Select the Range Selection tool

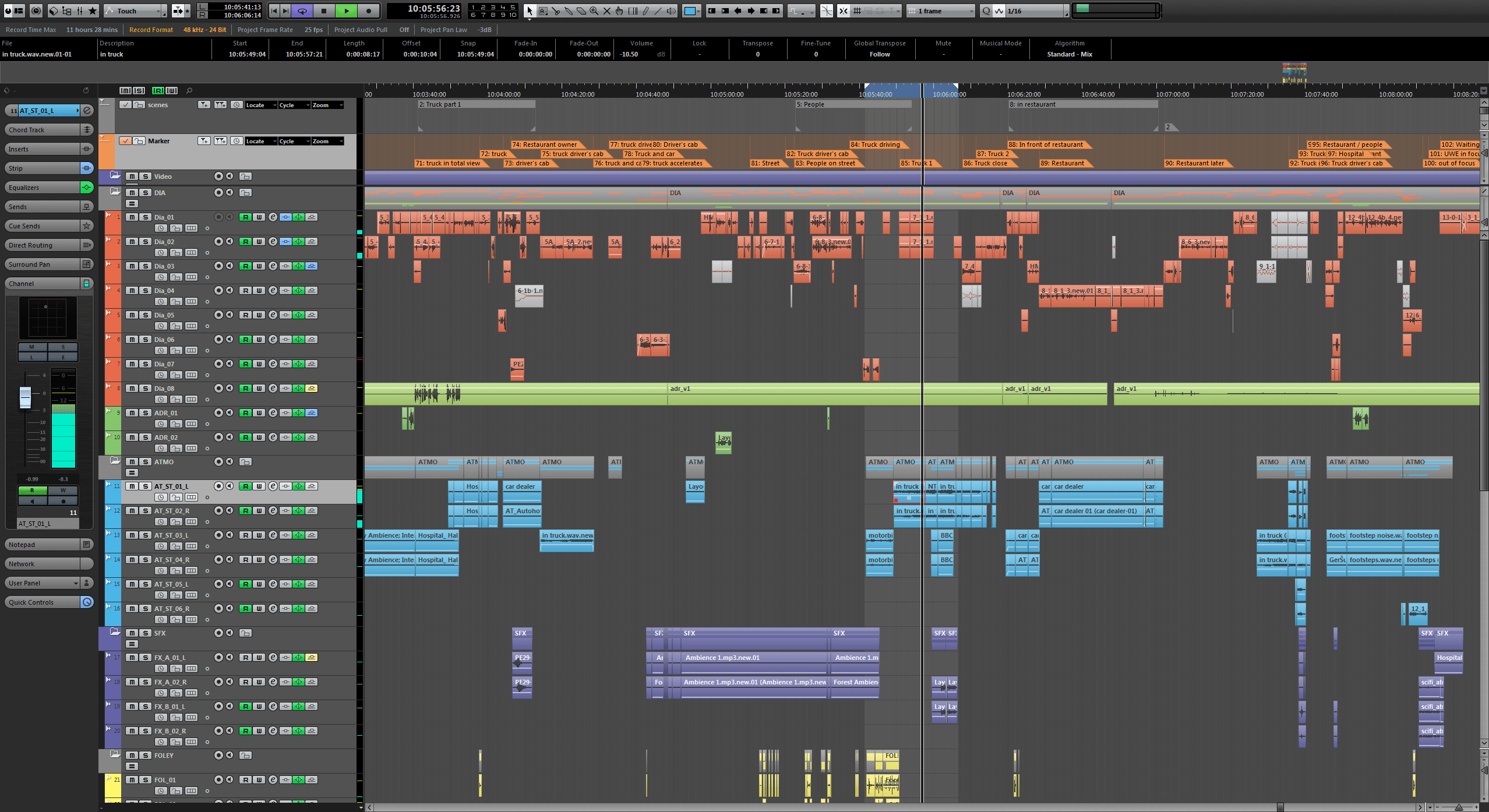tap(543, 10)
